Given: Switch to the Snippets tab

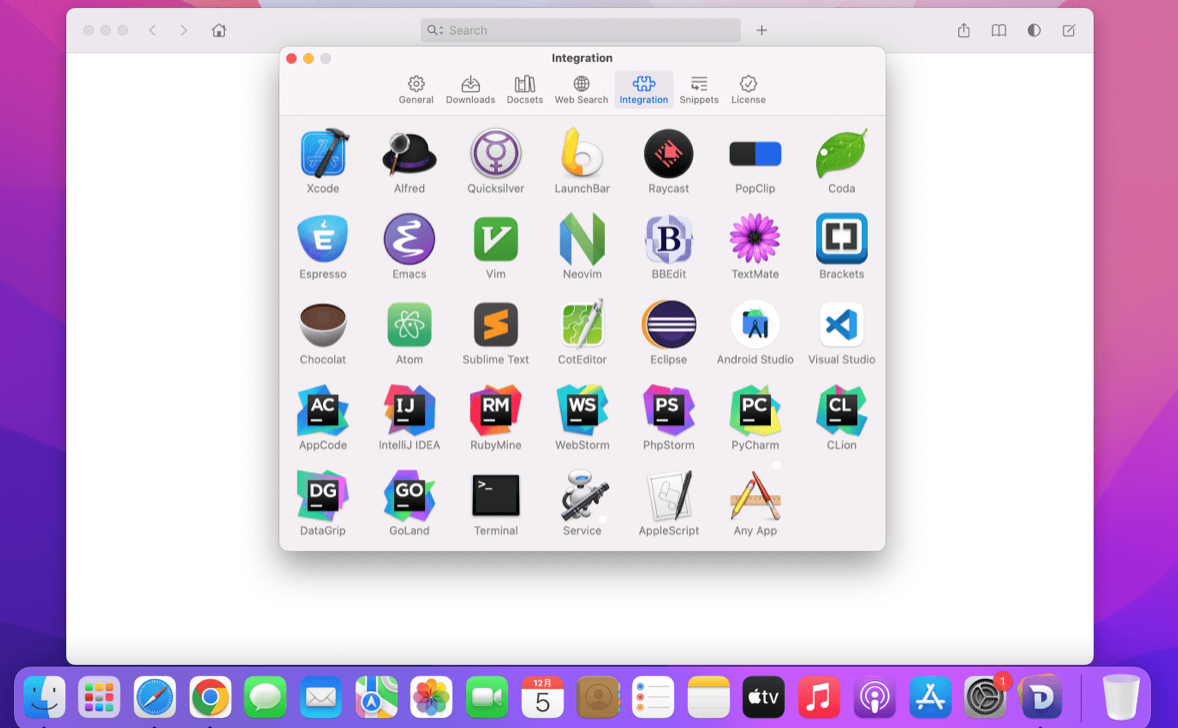Looking at the screenshot, I should coord(699,89).
